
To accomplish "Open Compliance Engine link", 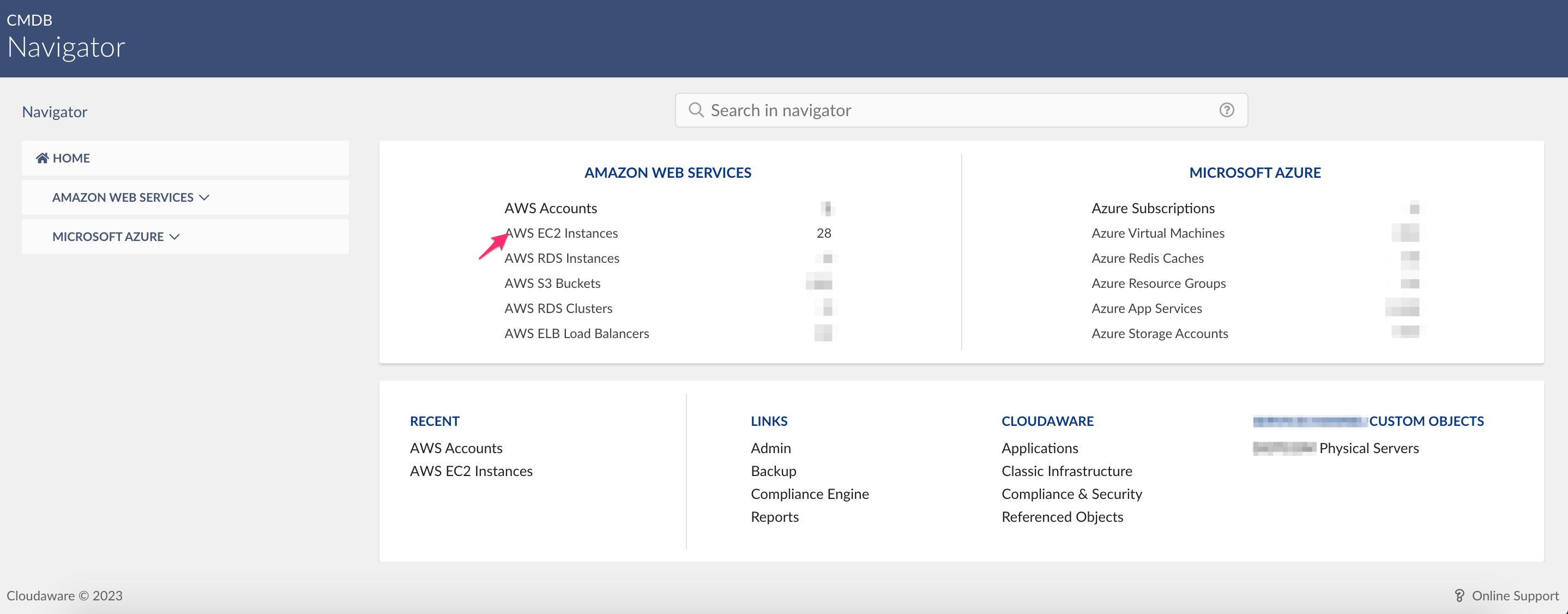I will point(810,494).
